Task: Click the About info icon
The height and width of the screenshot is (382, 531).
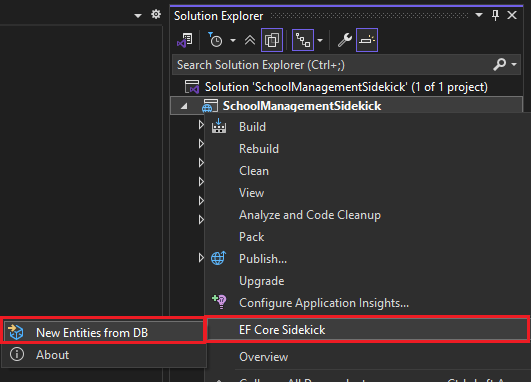Action: pos(17,354)
